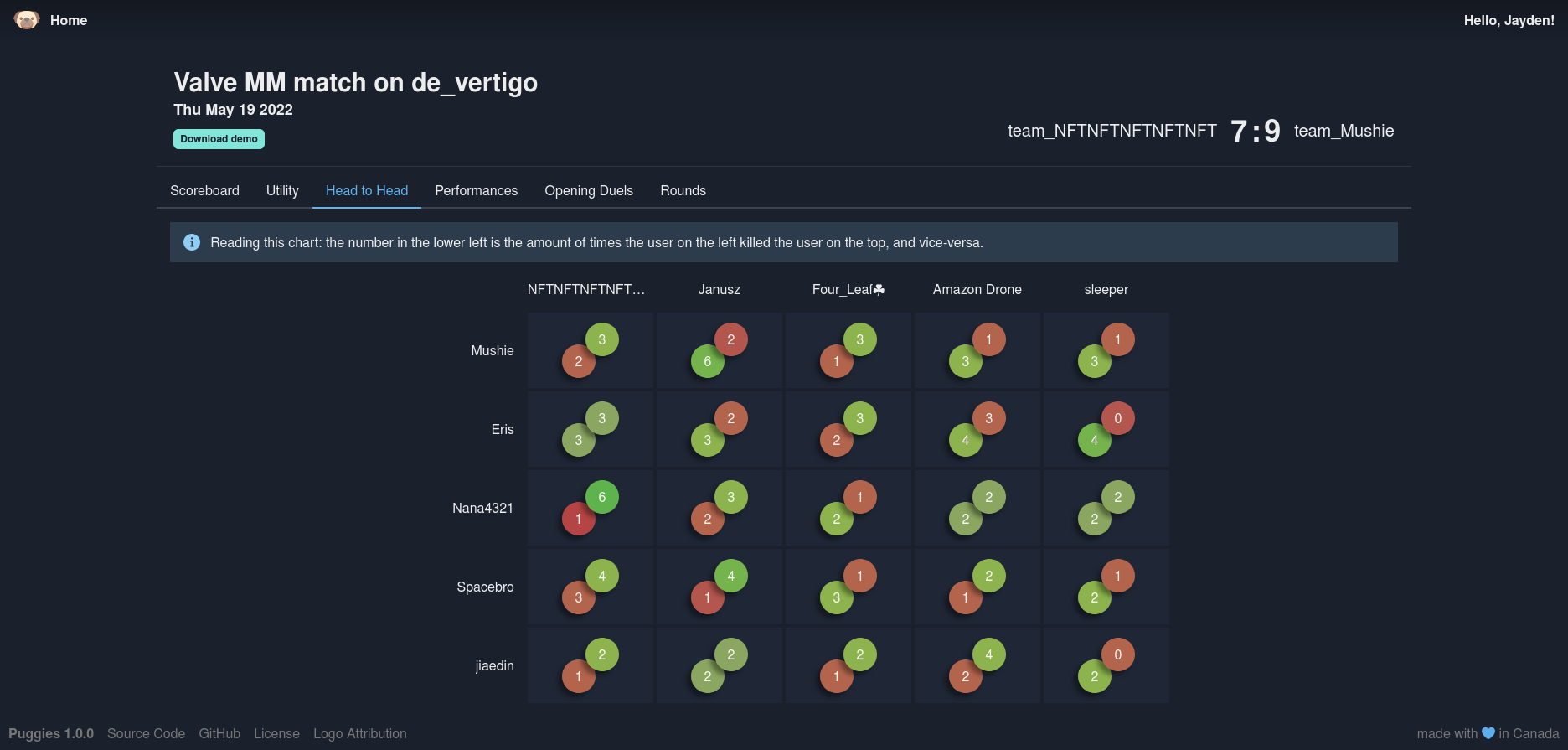This screenshot has height=750, width=1568.
Task: Click the team_NFTNFTNFTNFTNFT team name
Action: pos(1112,131)
